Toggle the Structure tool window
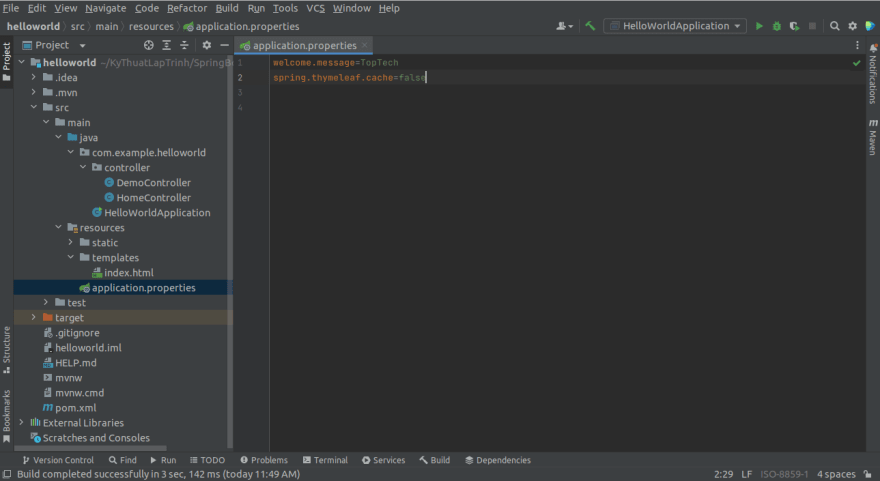Image resolution: width=880 pixels, height=481 pixels. tap(7, 350)
